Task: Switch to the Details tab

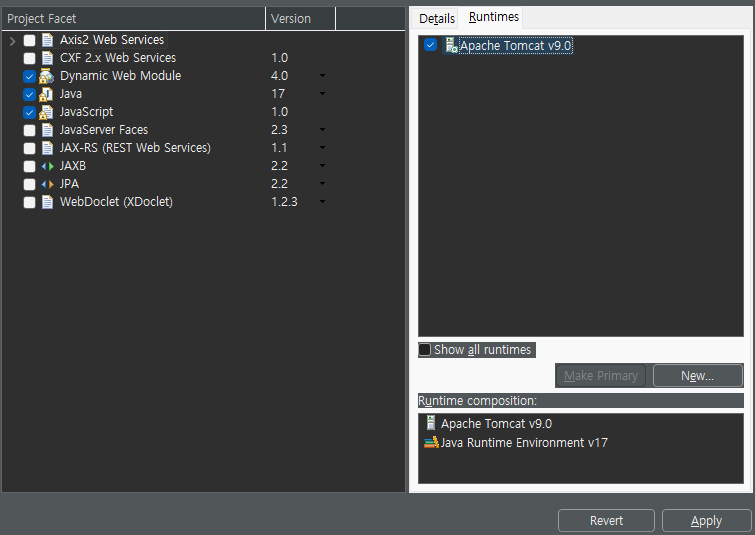Action: 436,18
